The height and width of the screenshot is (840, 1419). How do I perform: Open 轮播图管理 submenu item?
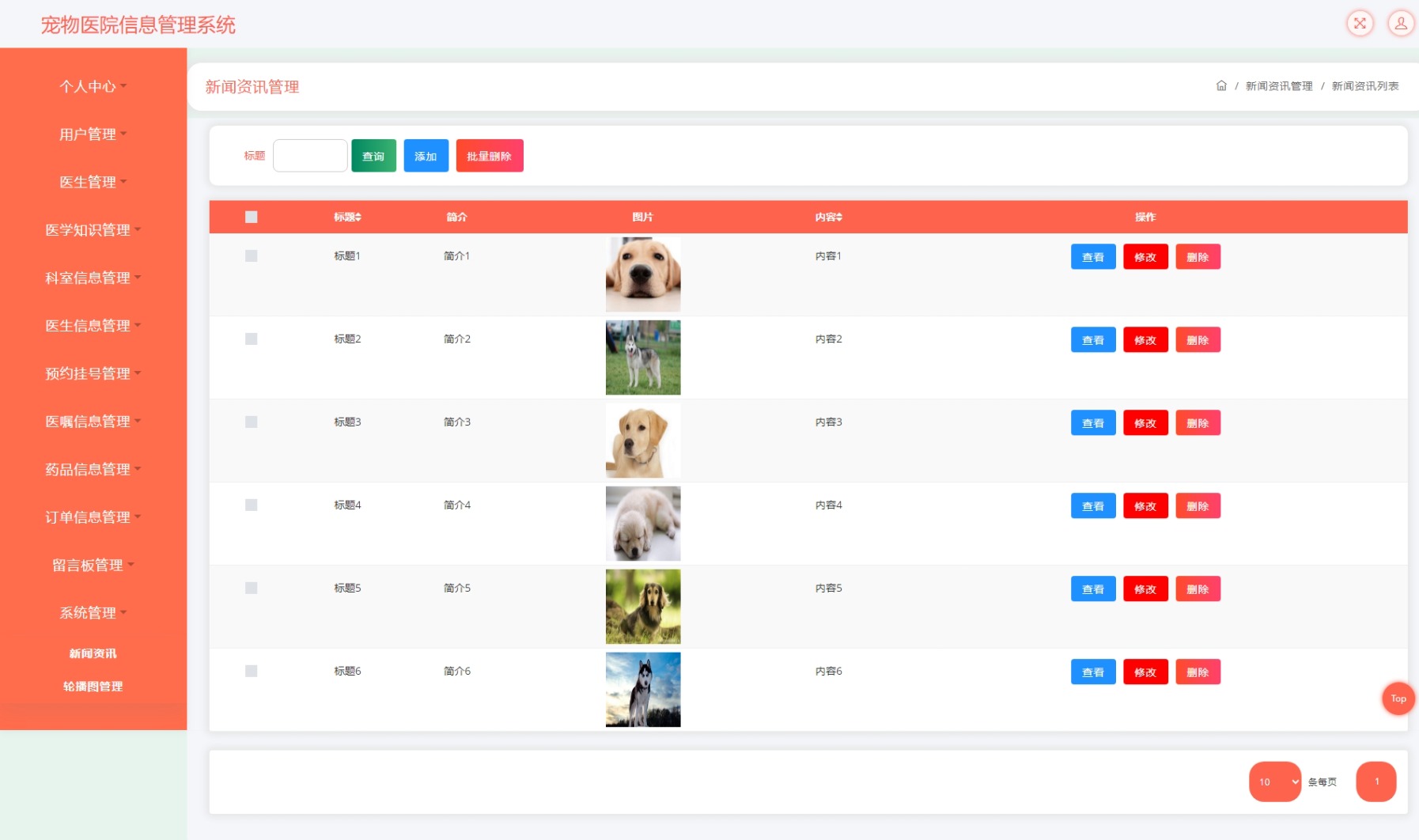(93, 687)
